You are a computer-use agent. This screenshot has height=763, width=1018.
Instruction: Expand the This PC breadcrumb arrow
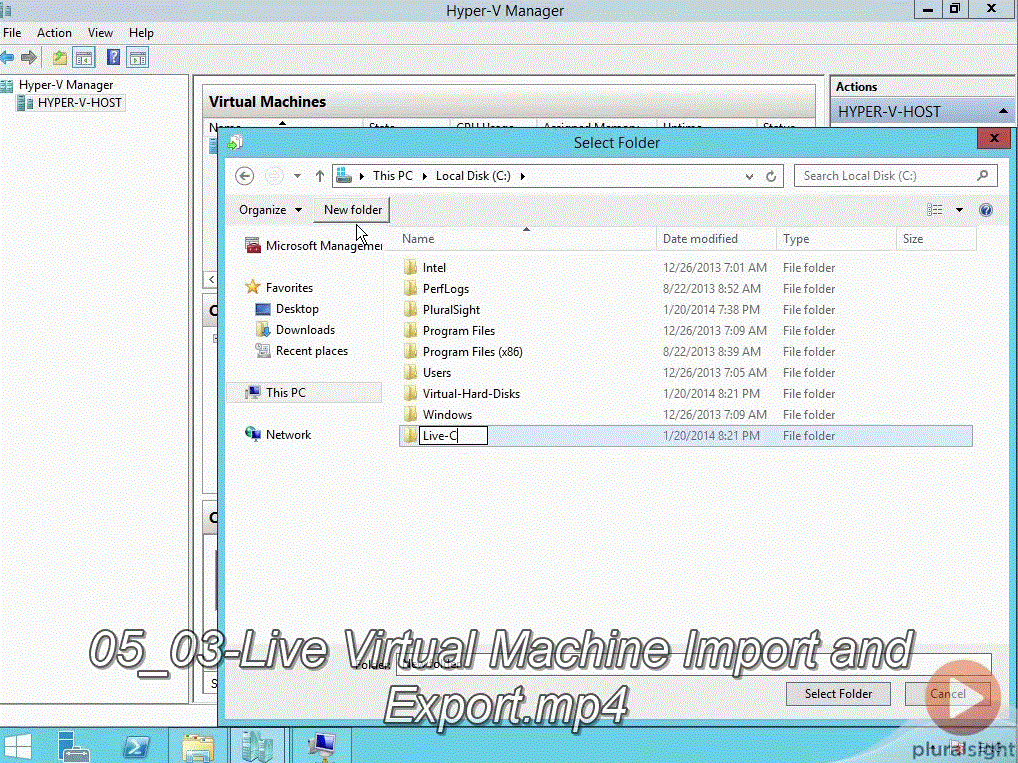coord(425,176)
